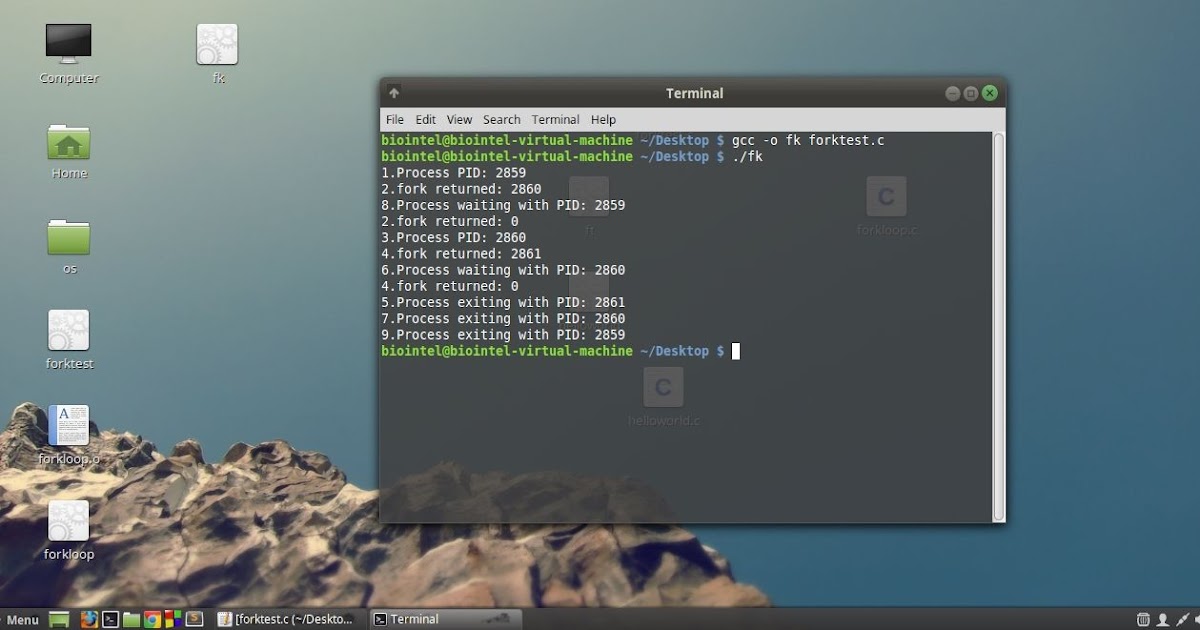Open the Computer icon
This screenshot has width=1200, height=630.
(67, 40)
